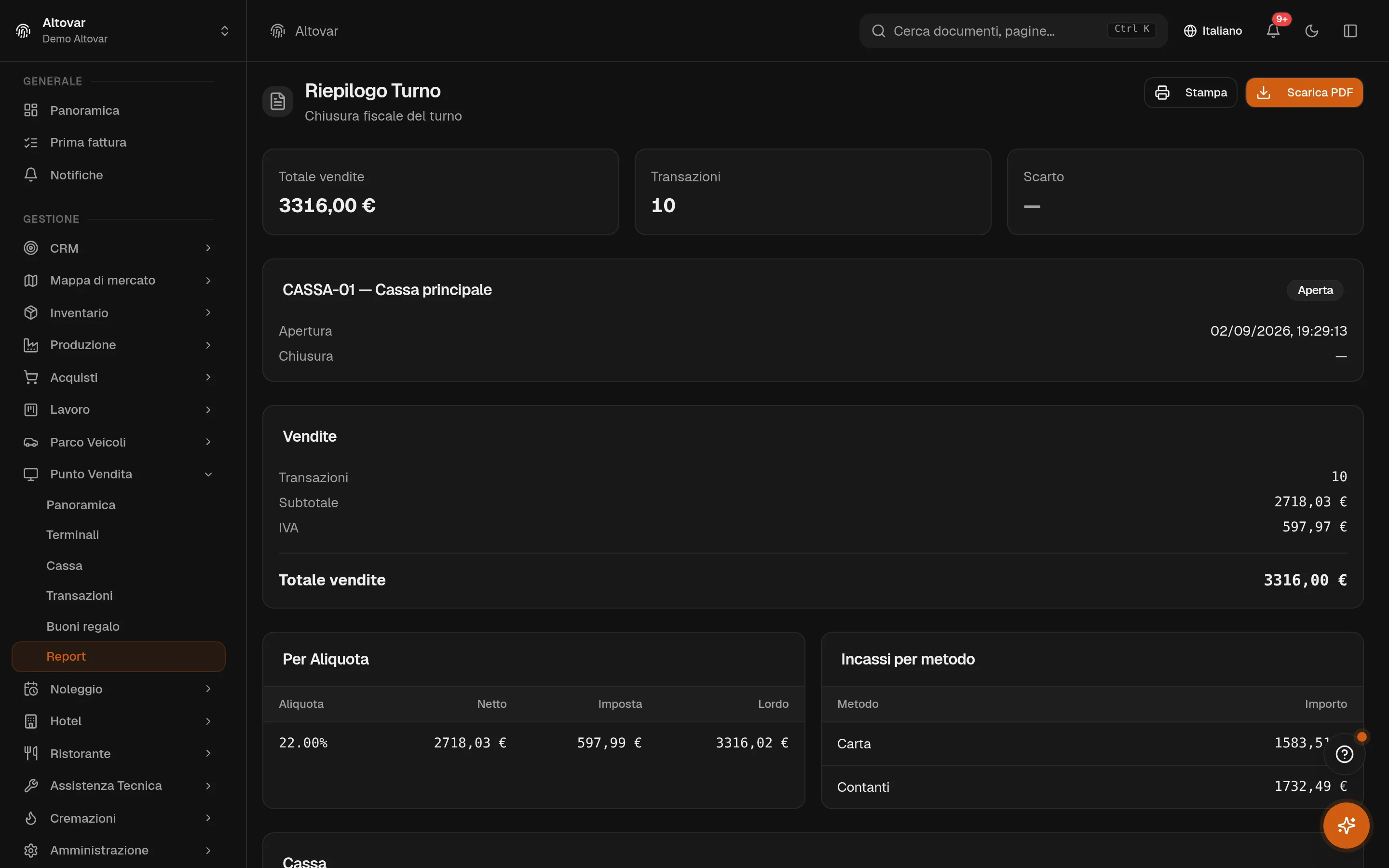Open the workspace switcher chevrons
1389x868 pixels.
tap(224, 31)
